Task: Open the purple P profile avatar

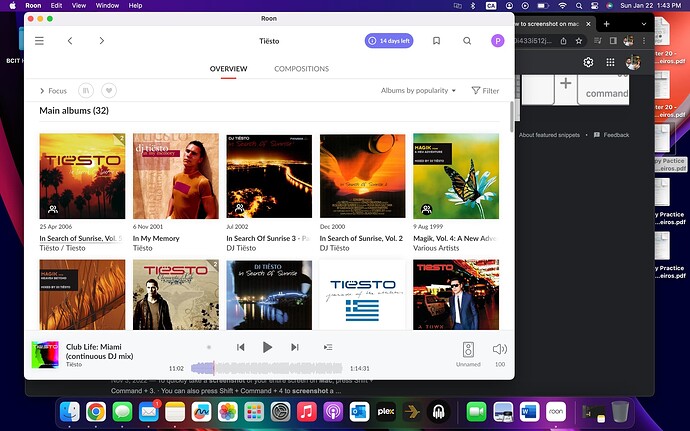Action: [x=497, y=41]
